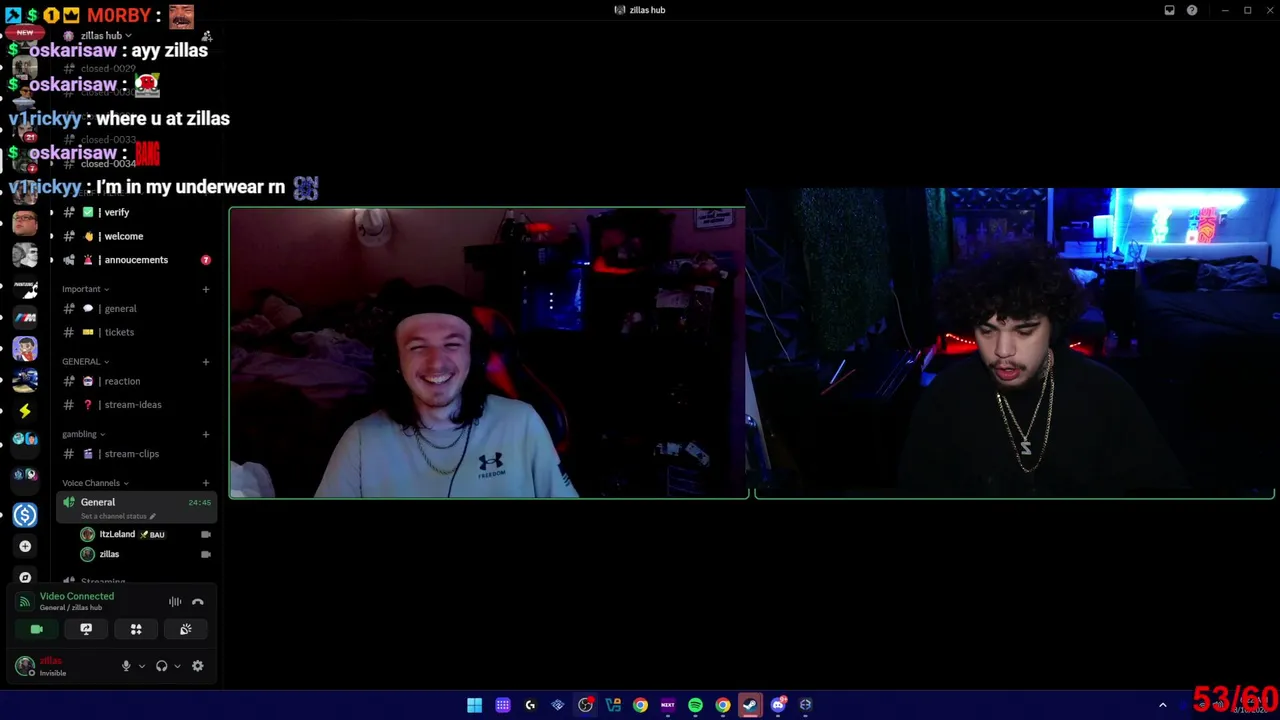Open the stream-ideas channel
Image resolution: width=1280 pixels, height=720 pixels.
point(136,405)
